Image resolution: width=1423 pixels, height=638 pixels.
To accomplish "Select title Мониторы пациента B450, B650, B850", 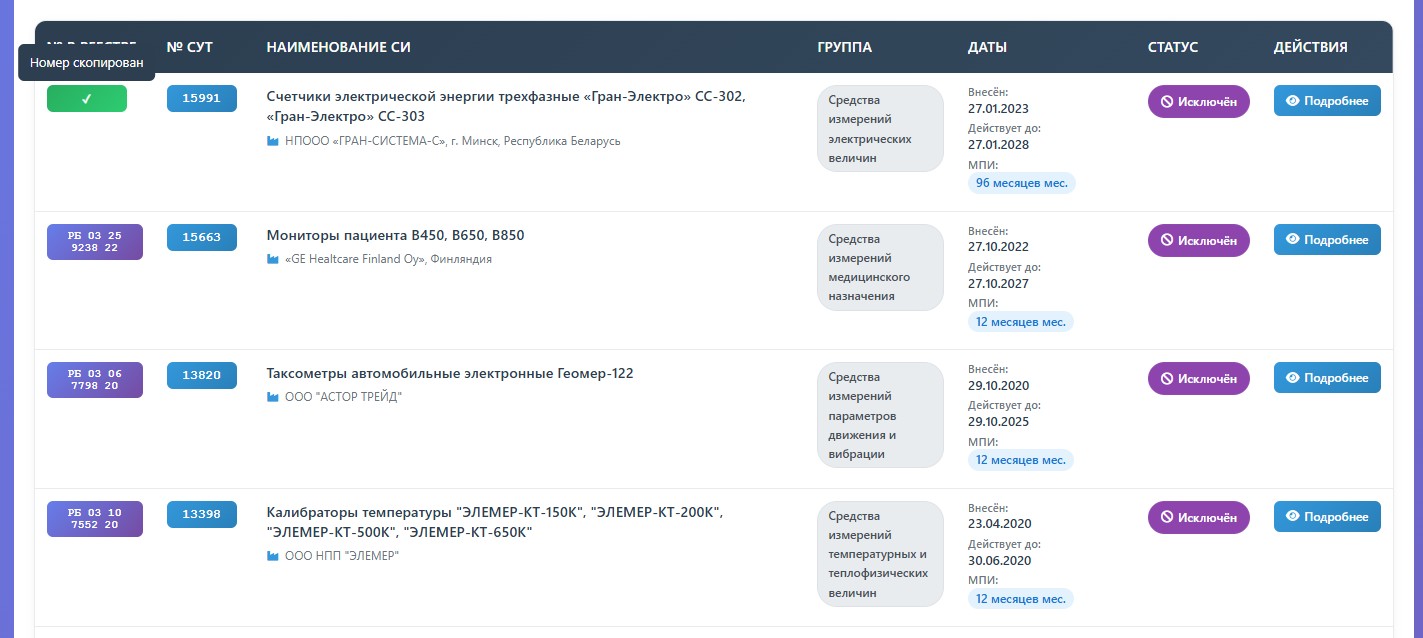I will tap(396, 236).
